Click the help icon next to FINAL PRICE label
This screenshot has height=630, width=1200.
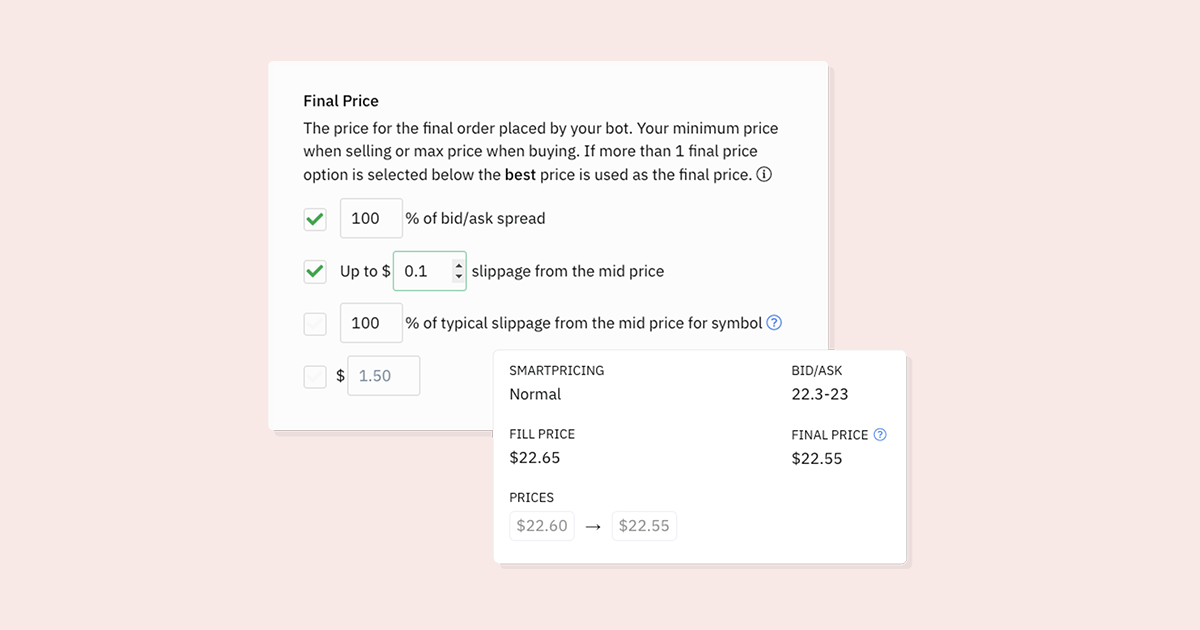(880, 434)
